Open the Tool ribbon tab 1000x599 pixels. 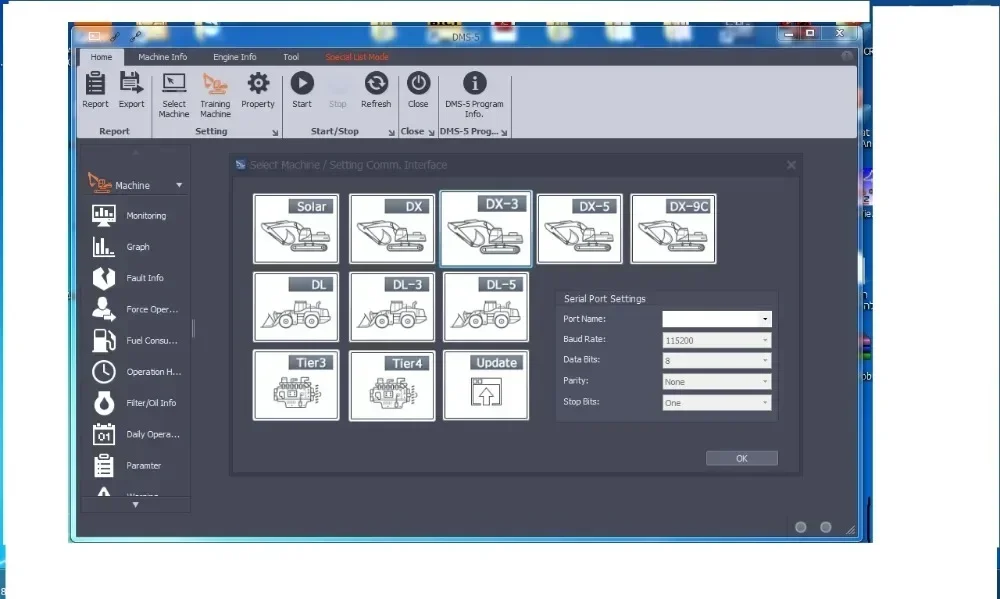coord(291,57)
